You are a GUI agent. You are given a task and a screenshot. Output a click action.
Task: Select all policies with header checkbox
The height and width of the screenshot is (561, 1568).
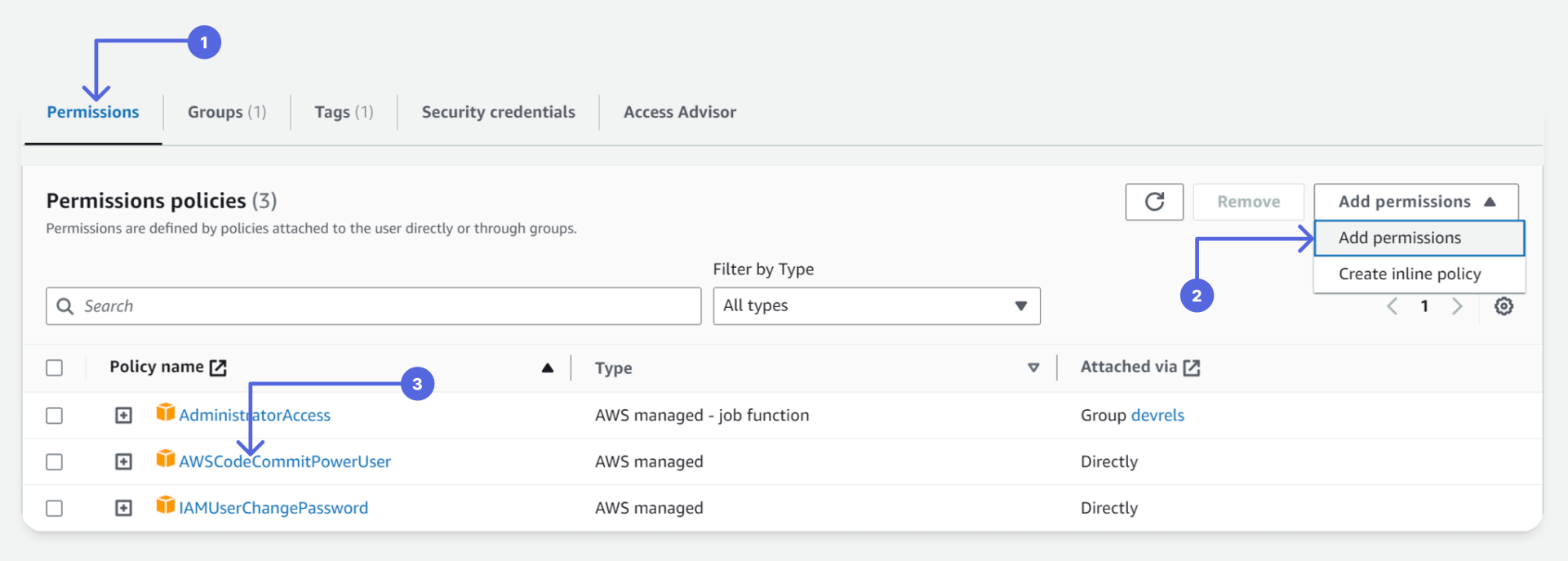pyautogui.click(x=55, y=367)
